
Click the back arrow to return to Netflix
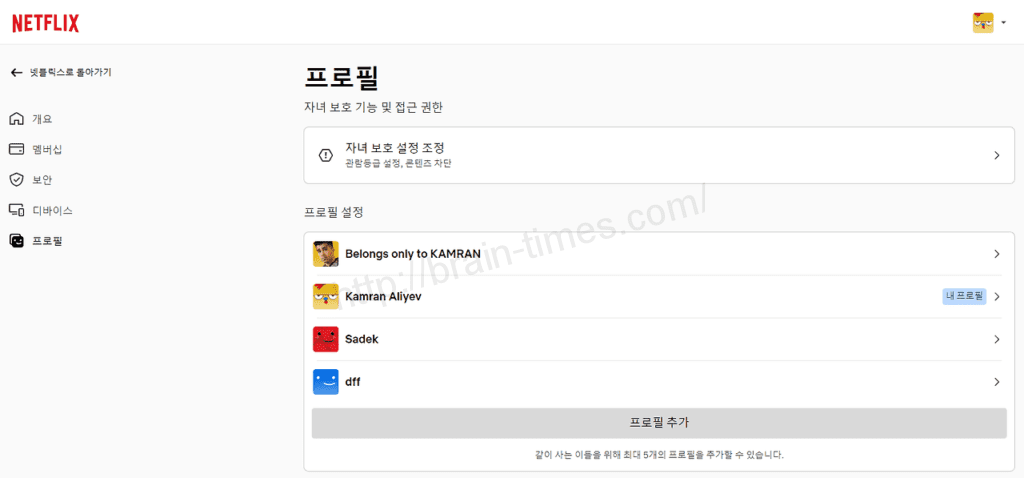click(16, 72)
